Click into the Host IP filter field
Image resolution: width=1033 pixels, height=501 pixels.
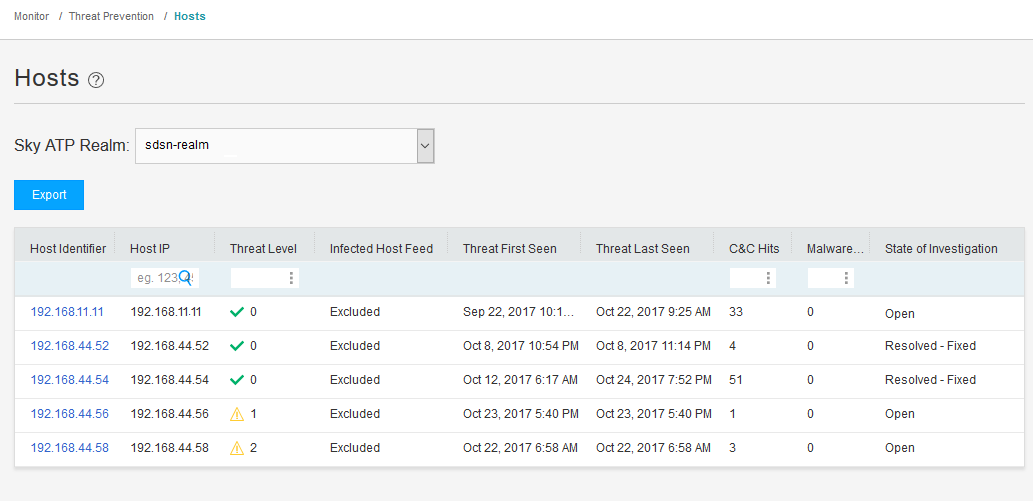coord(154,278)
